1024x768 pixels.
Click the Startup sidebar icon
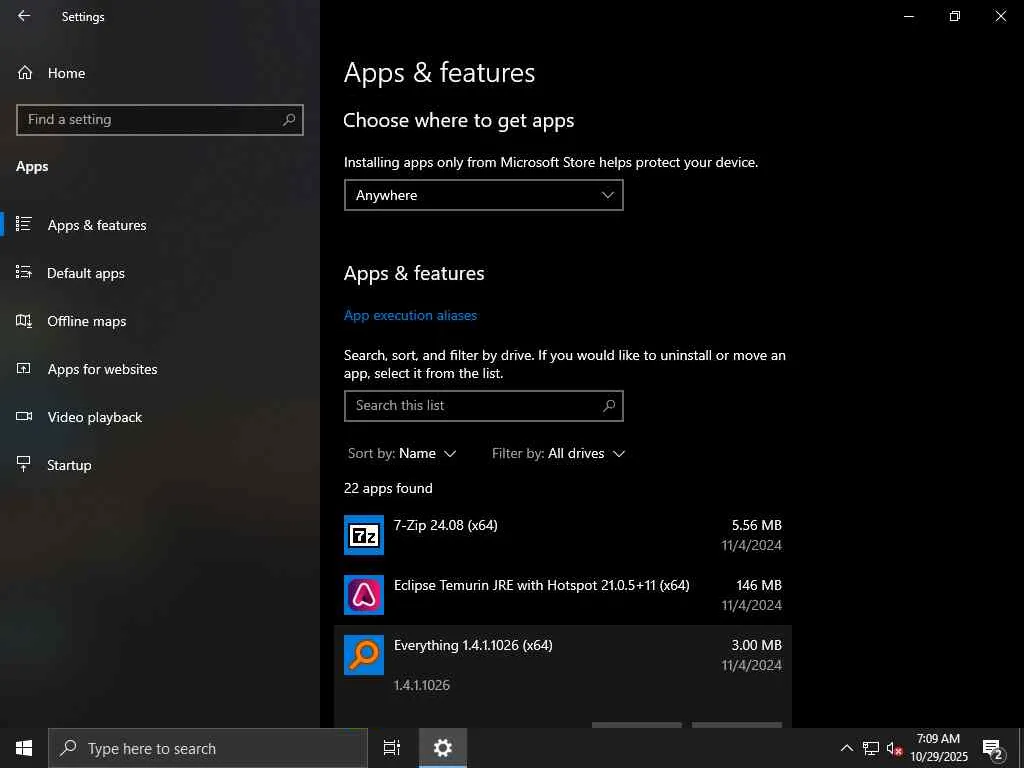24,464
